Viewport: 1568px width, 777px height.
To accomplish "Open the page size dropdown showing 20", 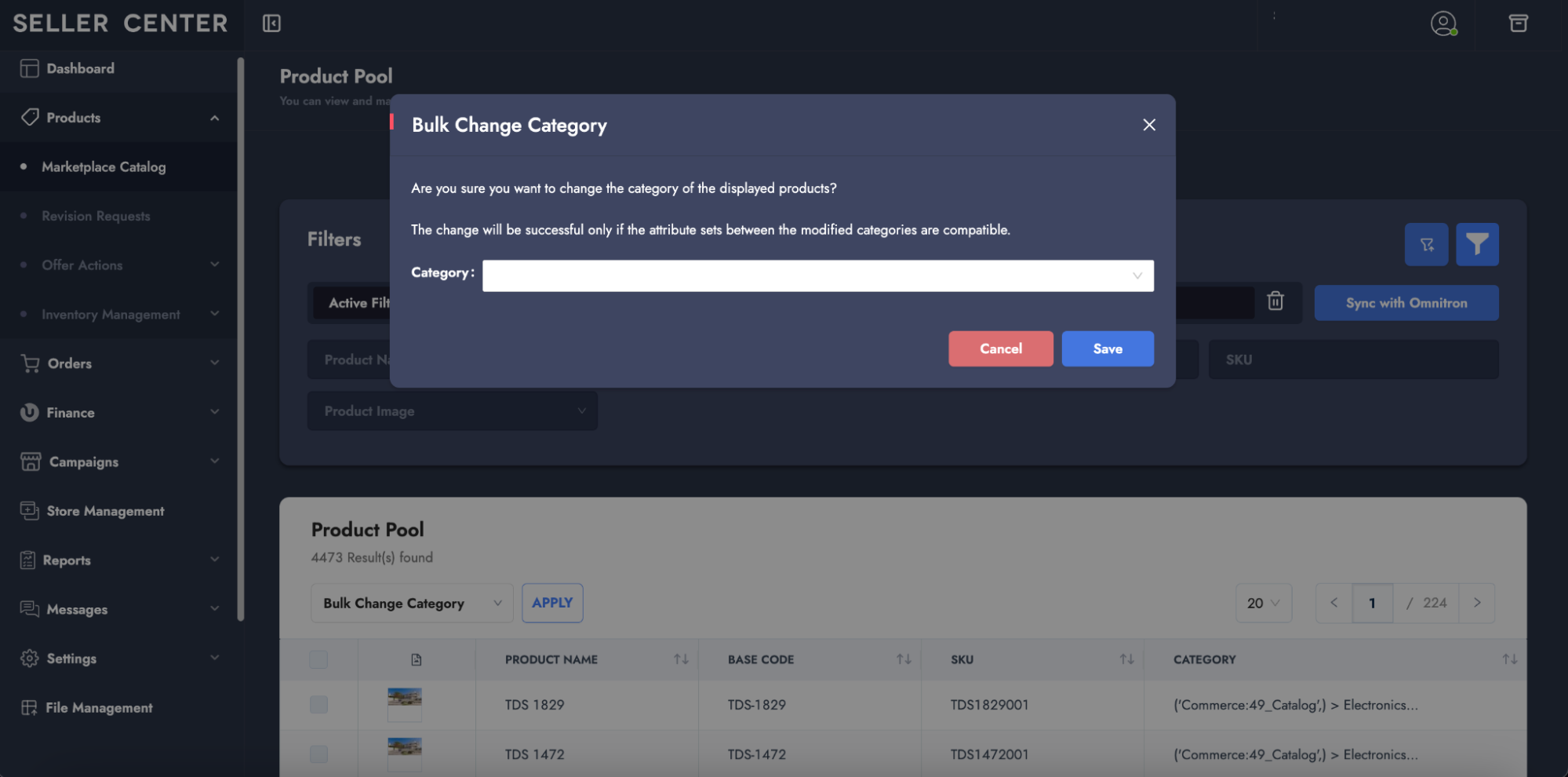I will [1263, 603].
